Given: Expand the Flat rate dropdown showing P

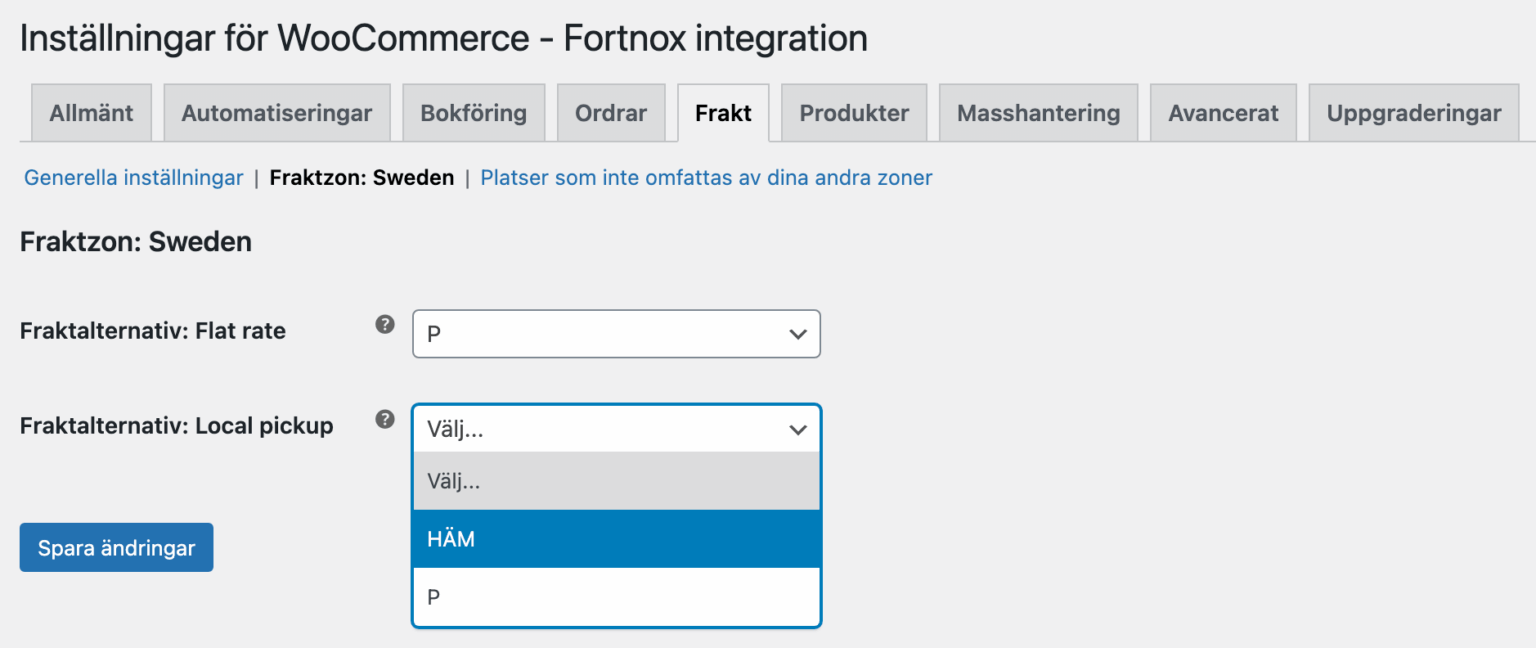Looking at the screenshot, I should tap(616, 333).
